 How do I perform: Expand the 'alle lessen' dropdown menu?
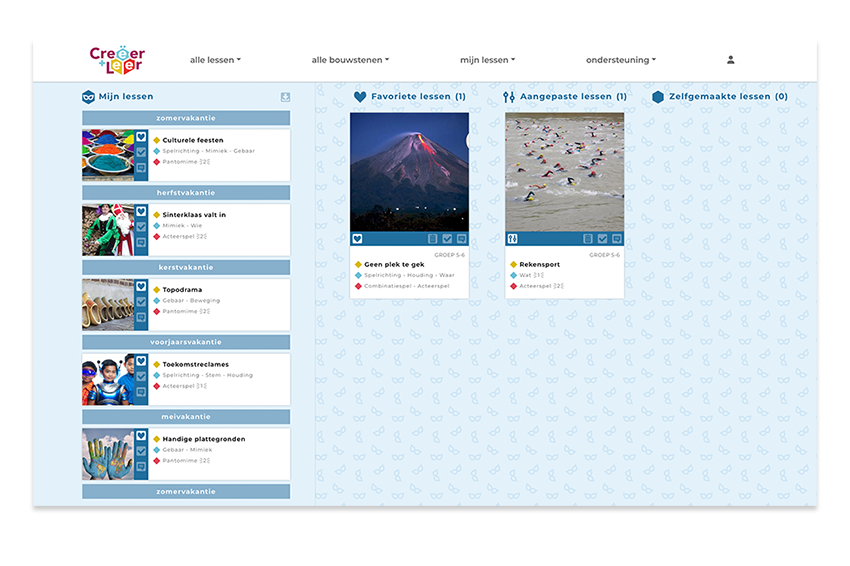coord(215,60)
